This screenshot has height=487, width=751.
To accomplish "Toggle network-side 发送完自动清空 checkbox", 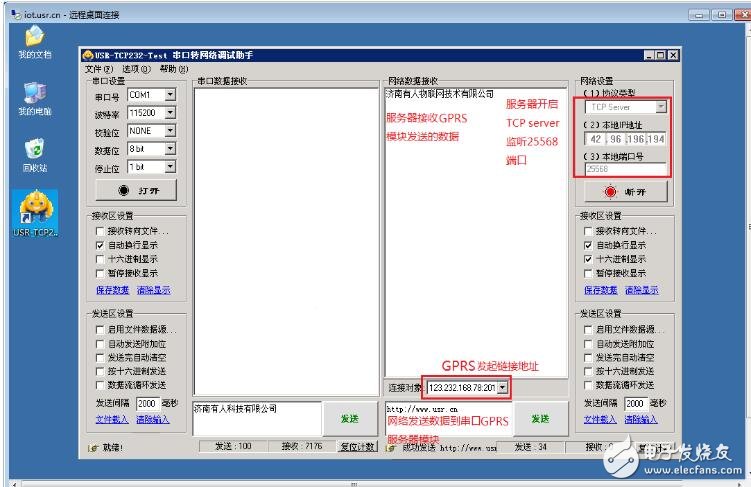I will [x=588, y=358].
